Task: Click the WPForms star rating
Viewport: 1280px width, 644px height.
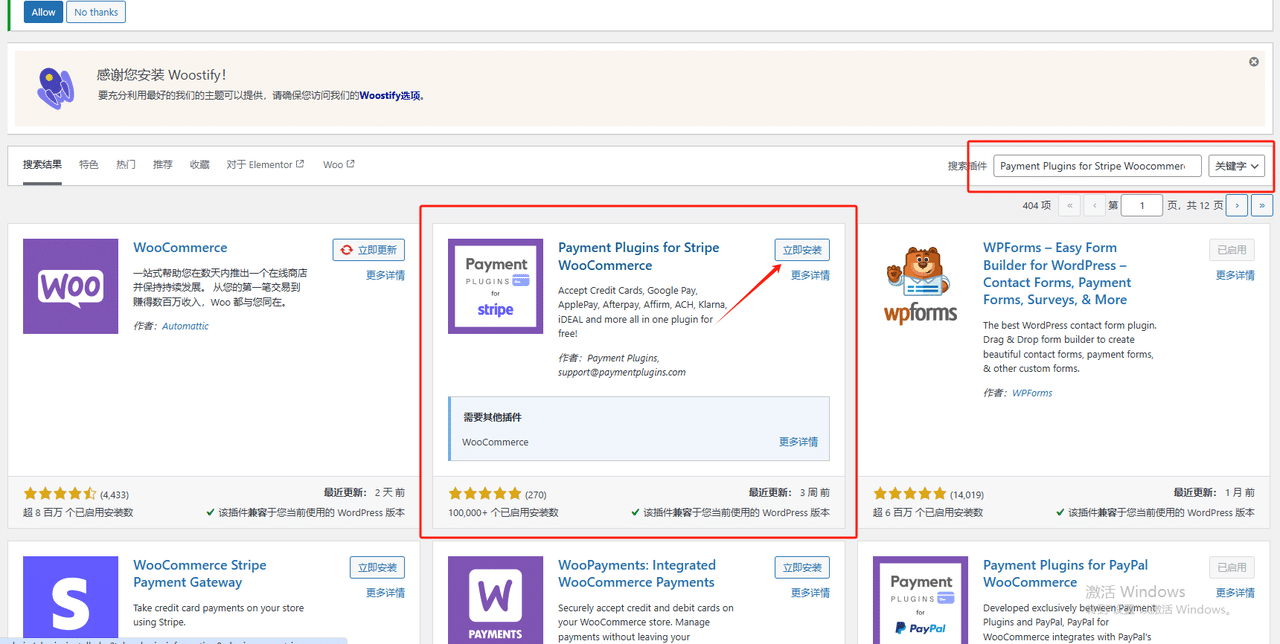Action: pyautogui.click(x=910, y=494)
